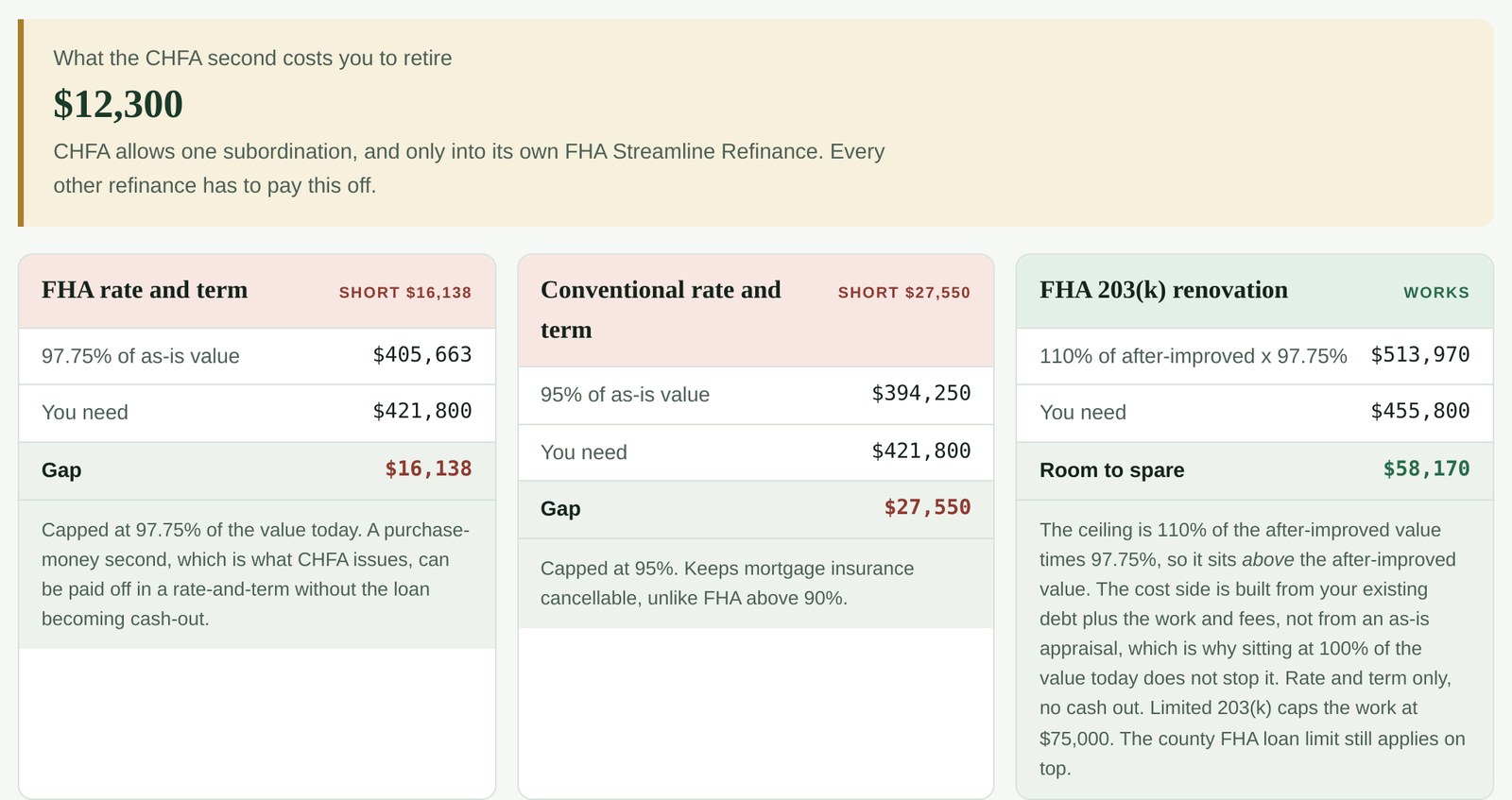The width and height of the screenshot is (1512, 800).
Task: Click the 'SHORT $16,138' status badge
Action: 405,293
